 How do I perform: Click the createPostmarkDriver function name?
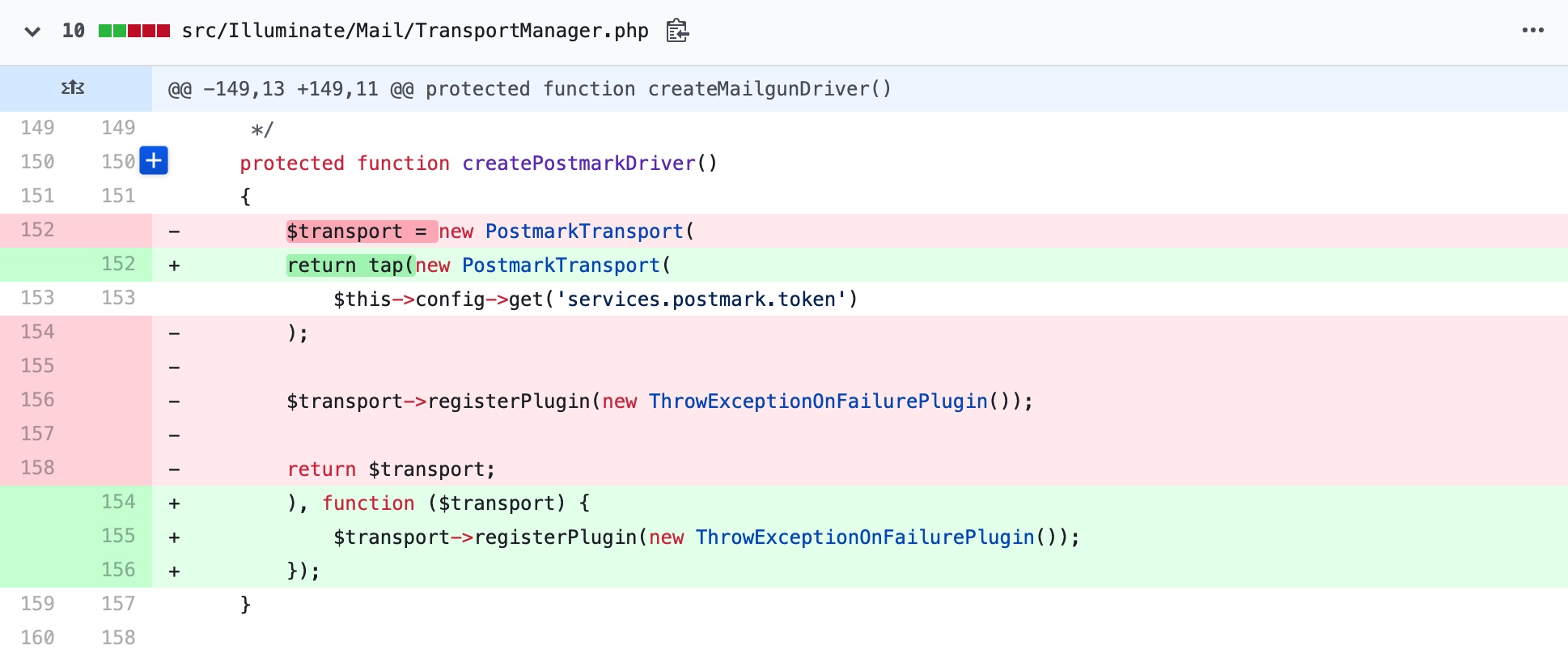pyautogui.click(x=578, y=163)
